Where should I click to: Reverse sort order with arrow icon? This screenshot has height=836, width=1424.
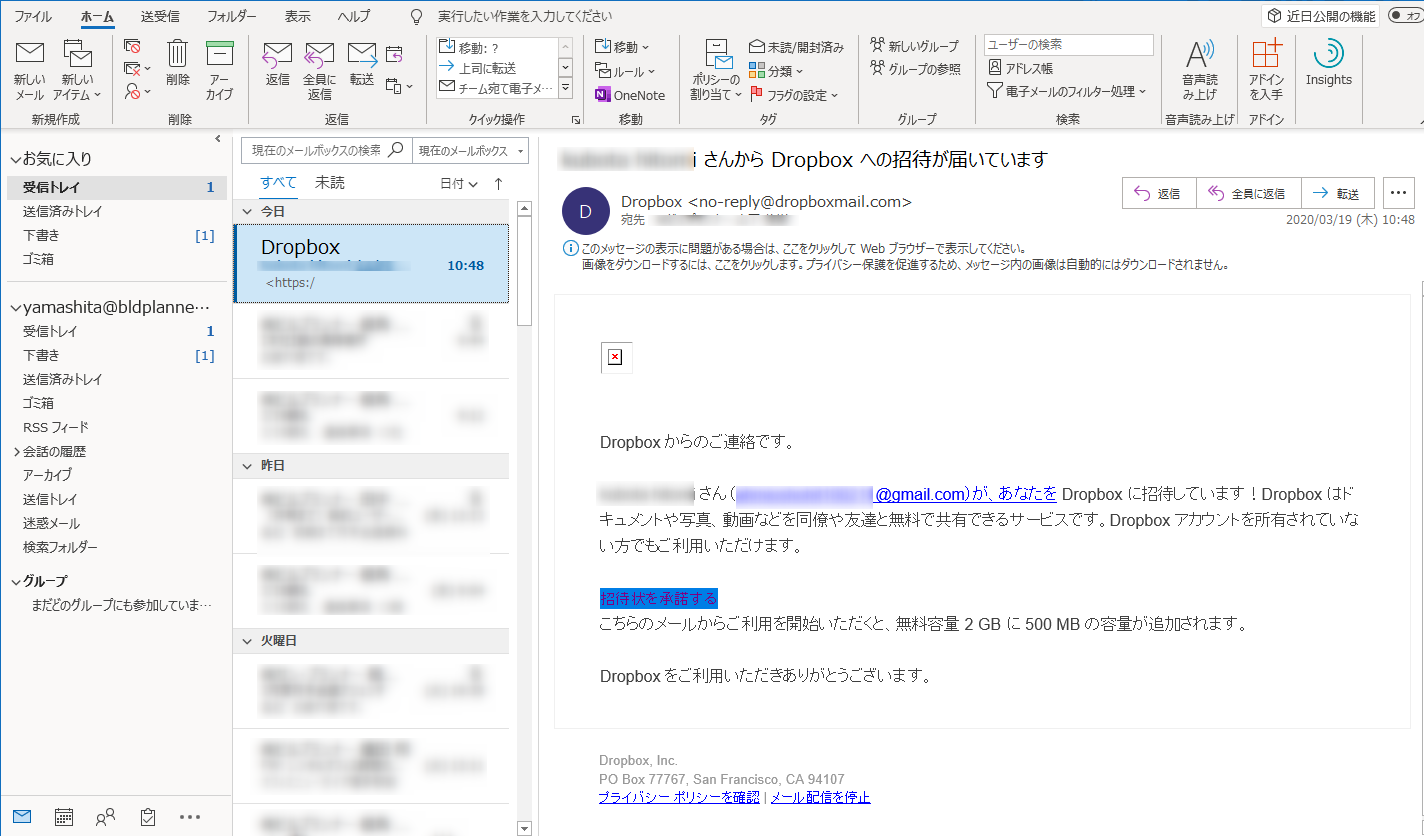(498, 184)
